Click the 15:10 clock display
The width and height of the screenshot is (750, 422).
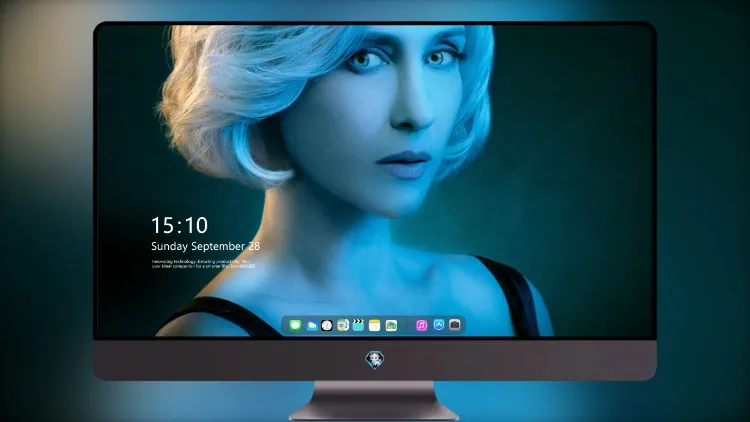coord(179,225)
